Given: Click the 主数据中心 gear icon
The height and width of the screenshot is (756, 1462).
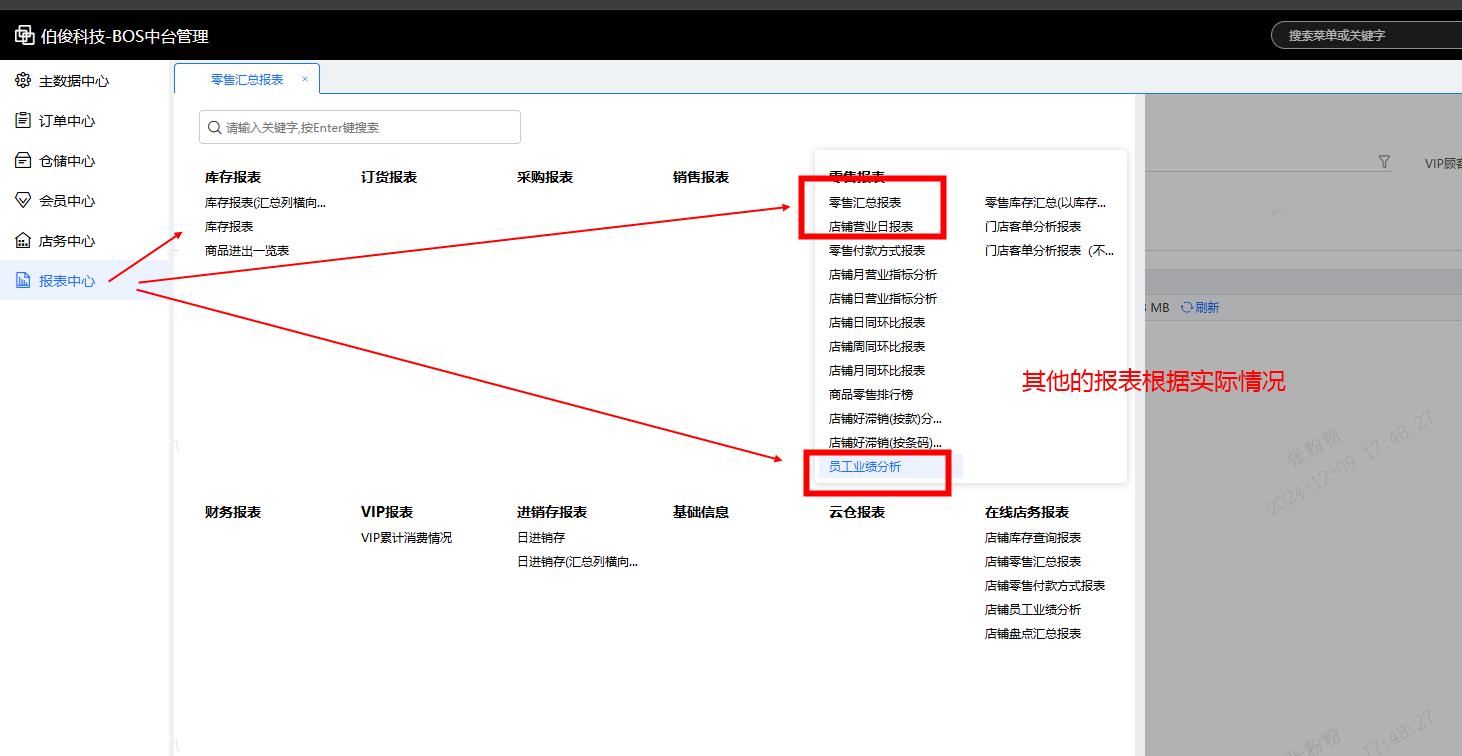Looking at the screenshot, I should click(x=23, y=81).
